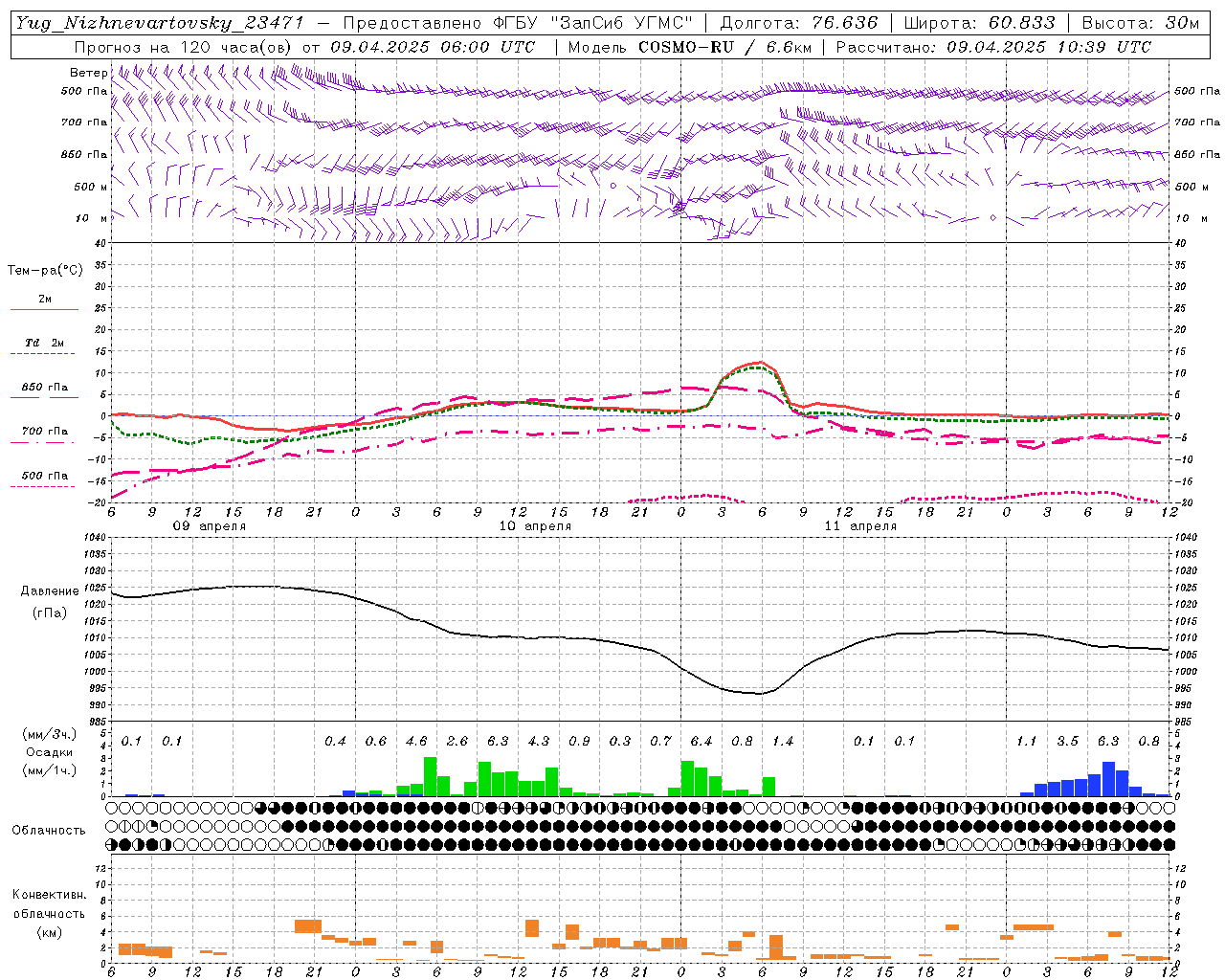Image resolution: width=1225 pixels, height=980 pixels.
Task: Click the 'Облачность' cloudiness label
Action: [x=48, y=831]
